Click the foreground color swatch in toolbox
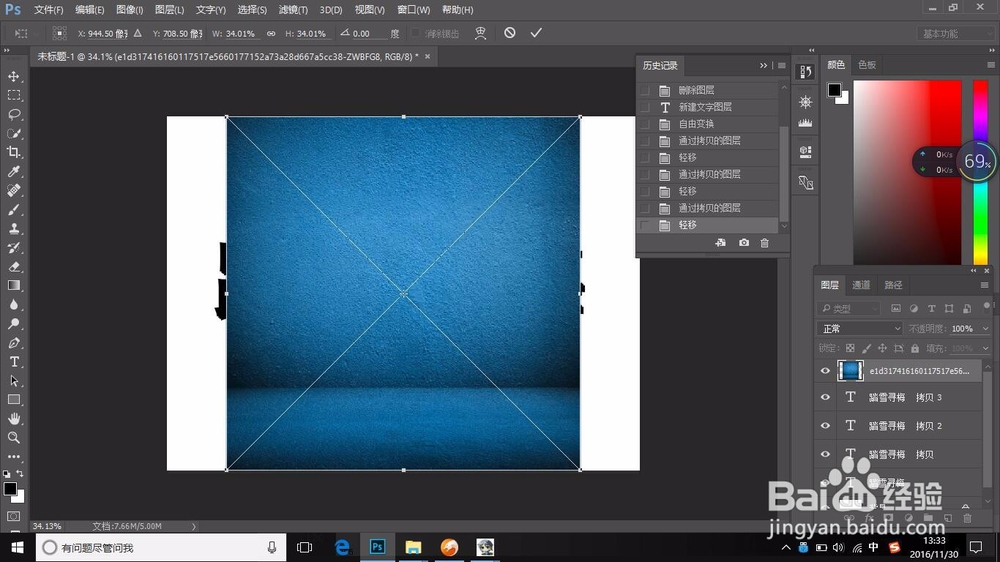Image resolution: width=1000 pixels, height=562 pixels. (10, 489)
